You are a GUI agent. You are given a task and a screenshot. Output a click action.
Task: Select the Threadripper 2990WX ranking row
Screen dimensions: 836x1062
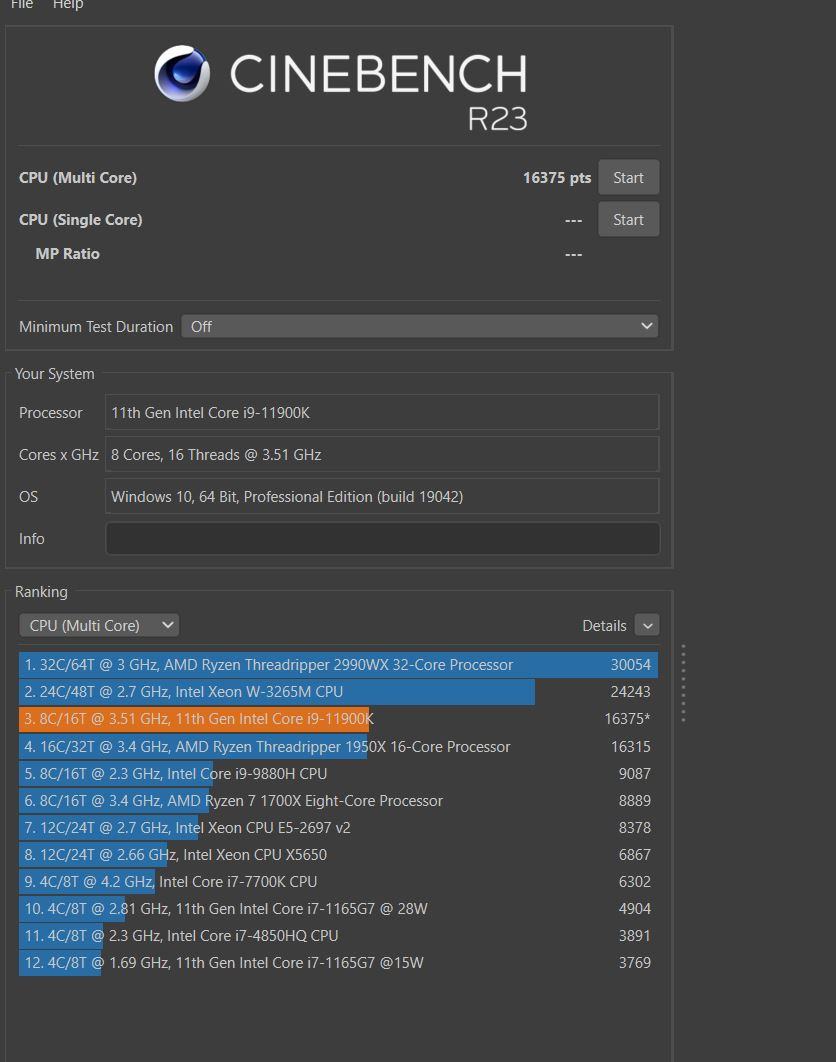(x=338, y=664)
